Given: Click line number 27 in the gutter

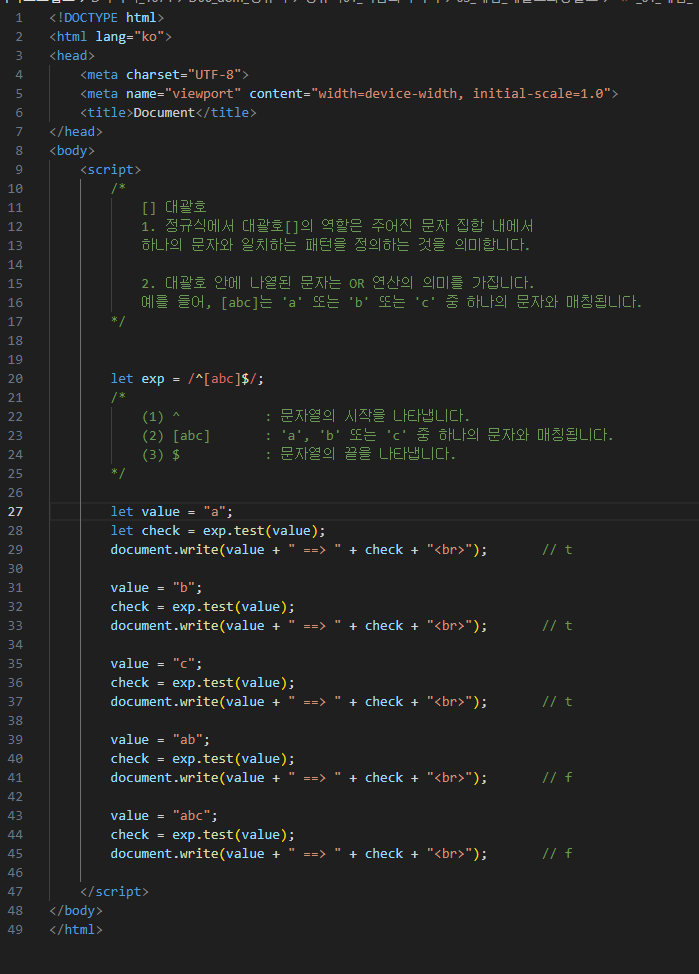Looking at the screenshot, I should tap(16, 512).
